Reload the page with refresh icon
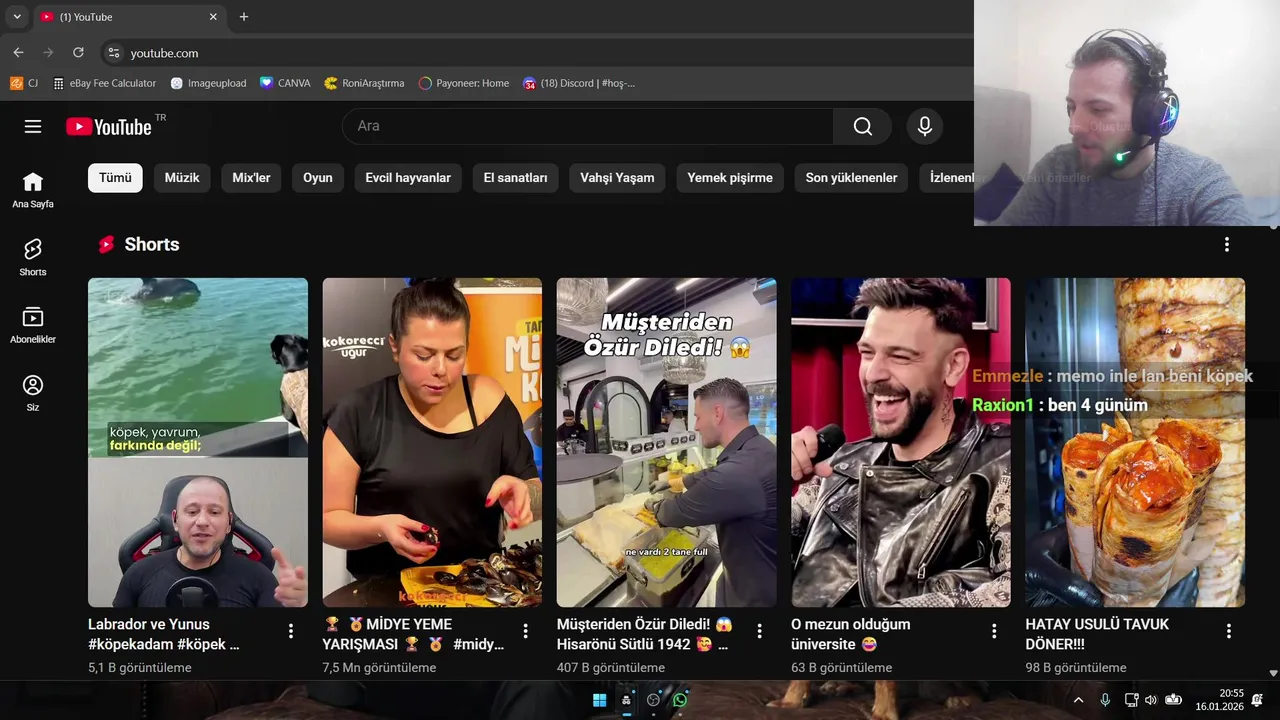1280x720 pixels. pyautogui.click(x=78, y=53)
